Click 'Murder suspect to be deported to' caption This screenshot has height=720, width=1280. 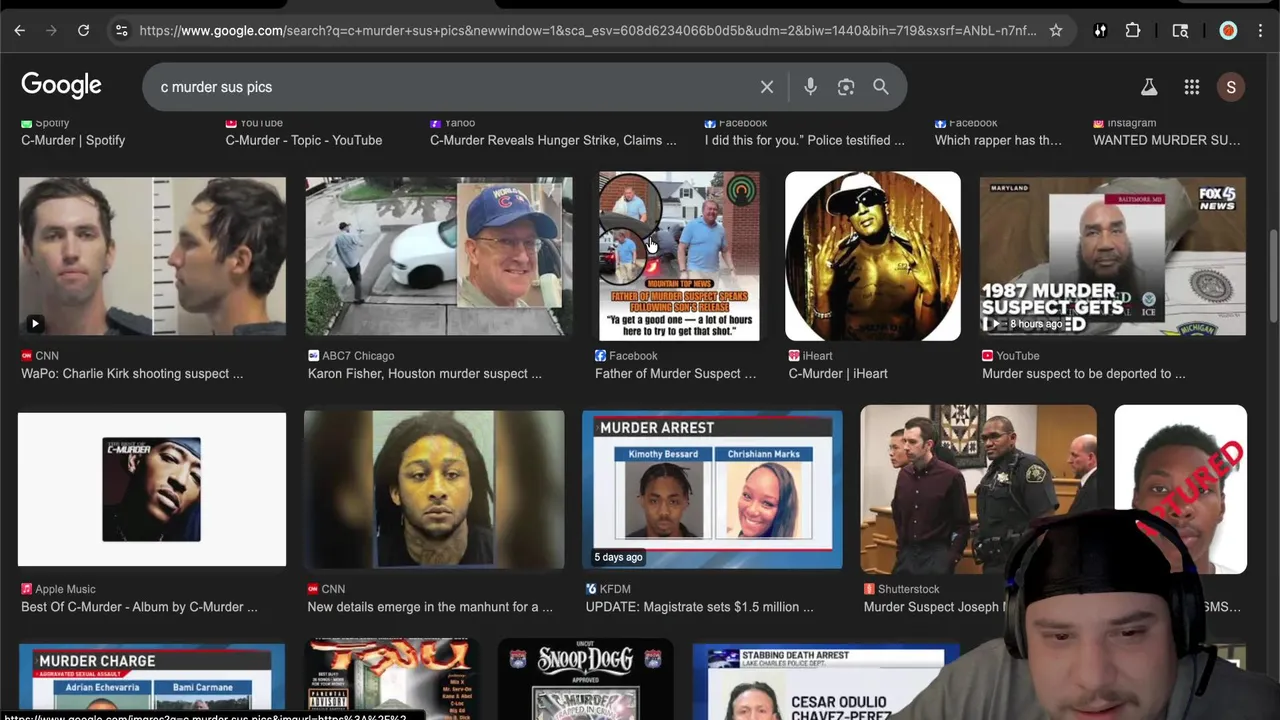(x=1084, y=373)
